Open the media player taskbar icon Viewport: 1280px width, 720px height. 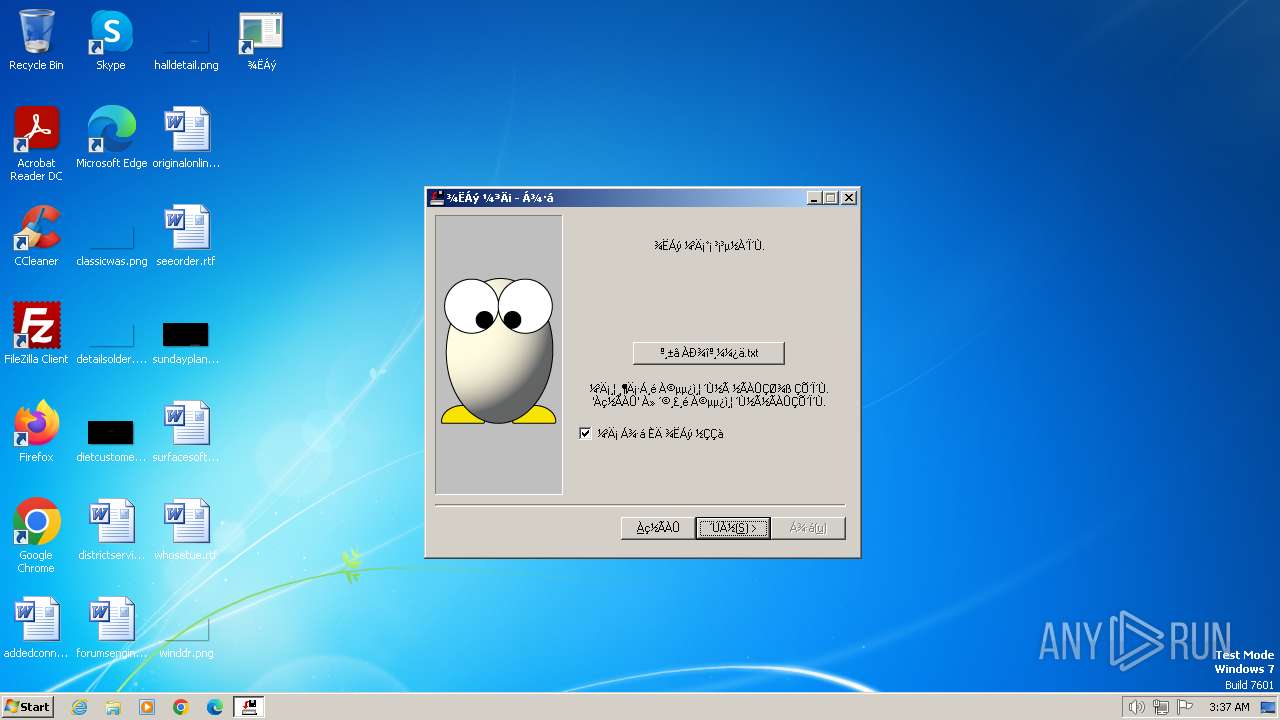(147, 707)
